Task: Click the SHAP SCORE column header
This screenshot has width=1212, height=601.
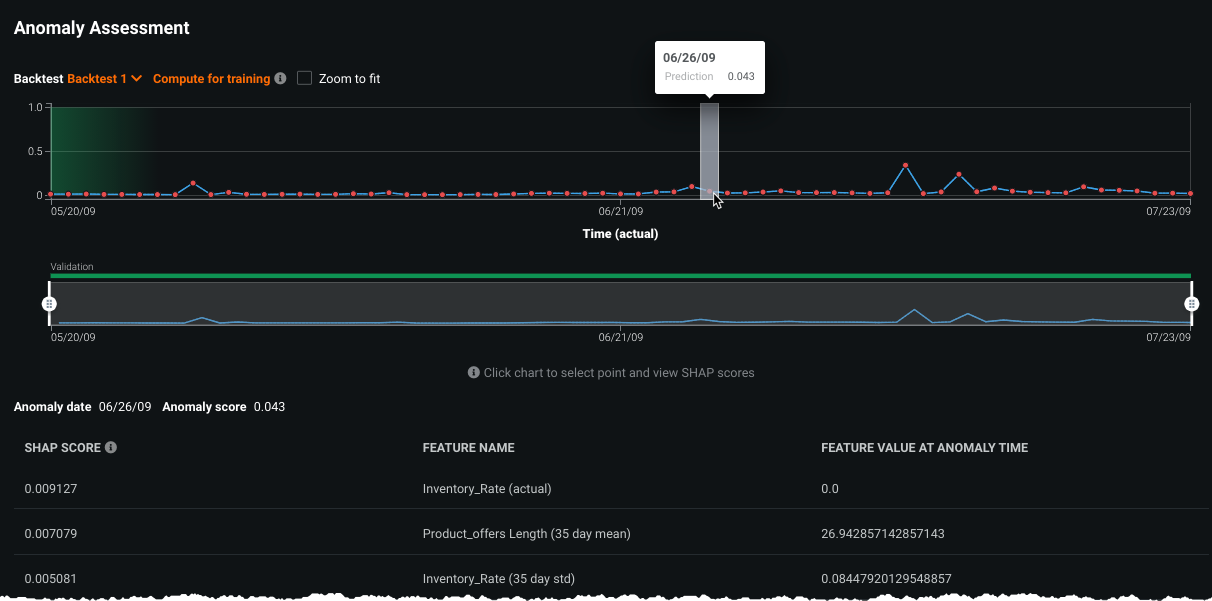Action: (x=62, y=447)
